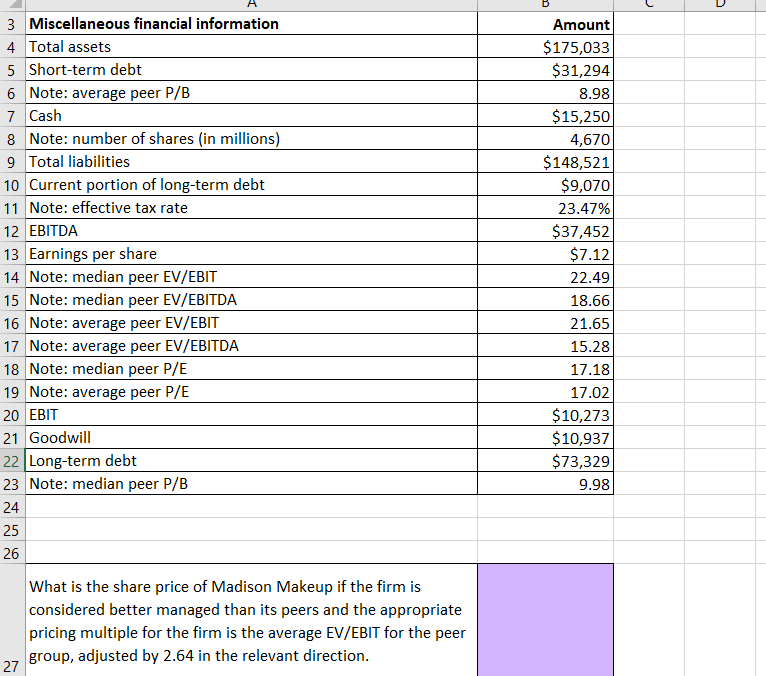Screen dimensions: 766x676
Task: Select the $175,033 total assets value
Action: coord(545,46)
